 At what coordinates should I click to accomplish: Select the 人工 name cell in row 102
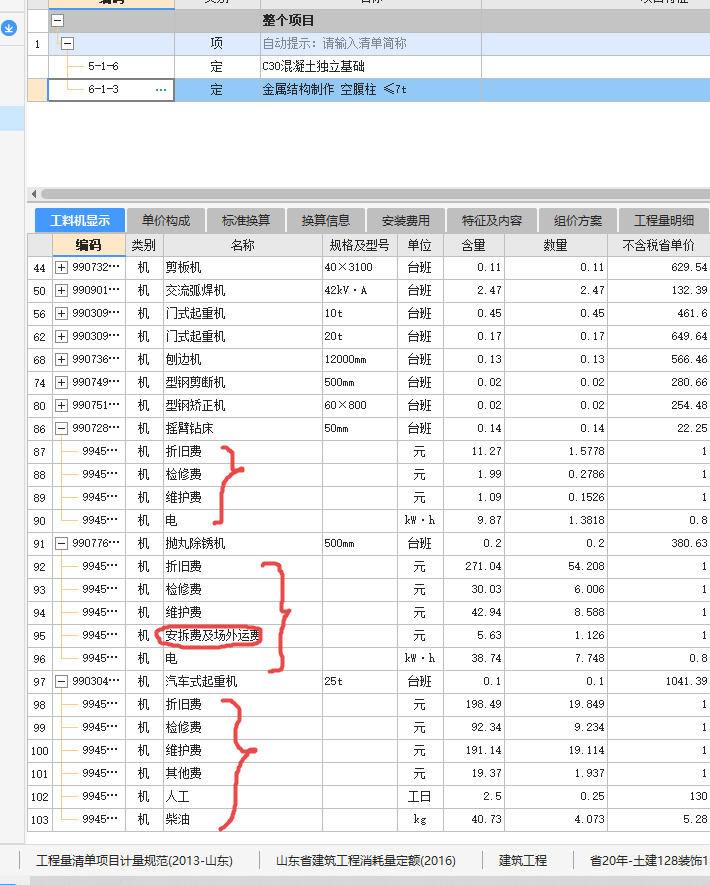[x=243, y=796]
